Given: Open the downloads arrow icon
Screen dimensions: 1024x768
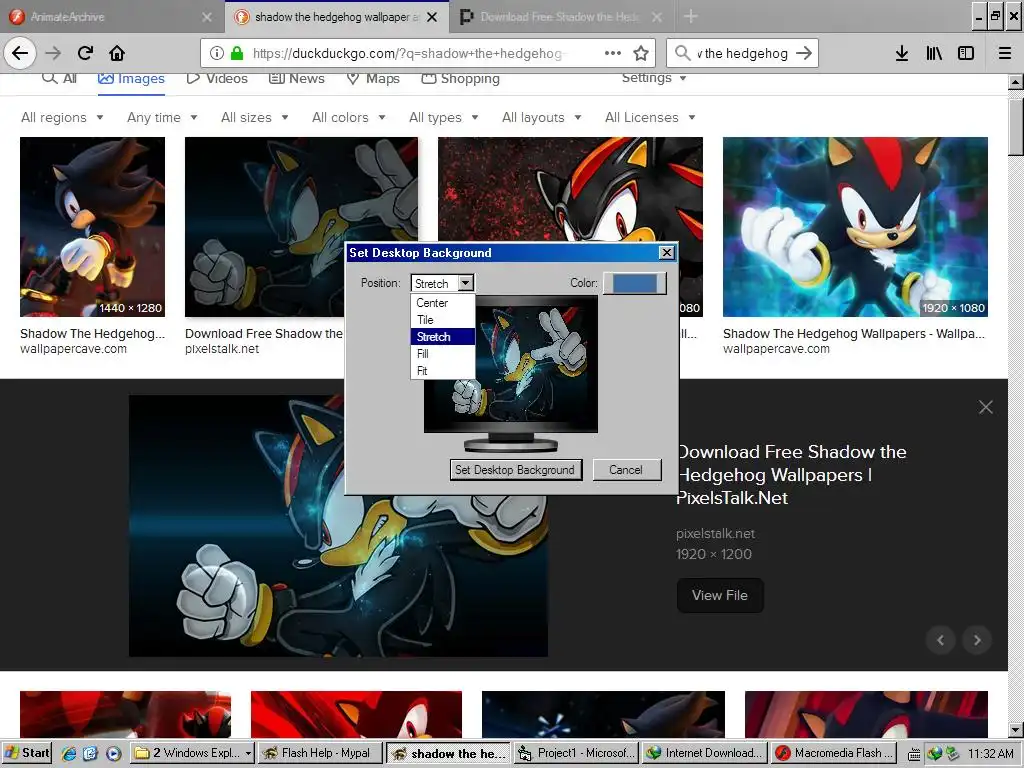Looking at the screenshot, I should [902, 53].
